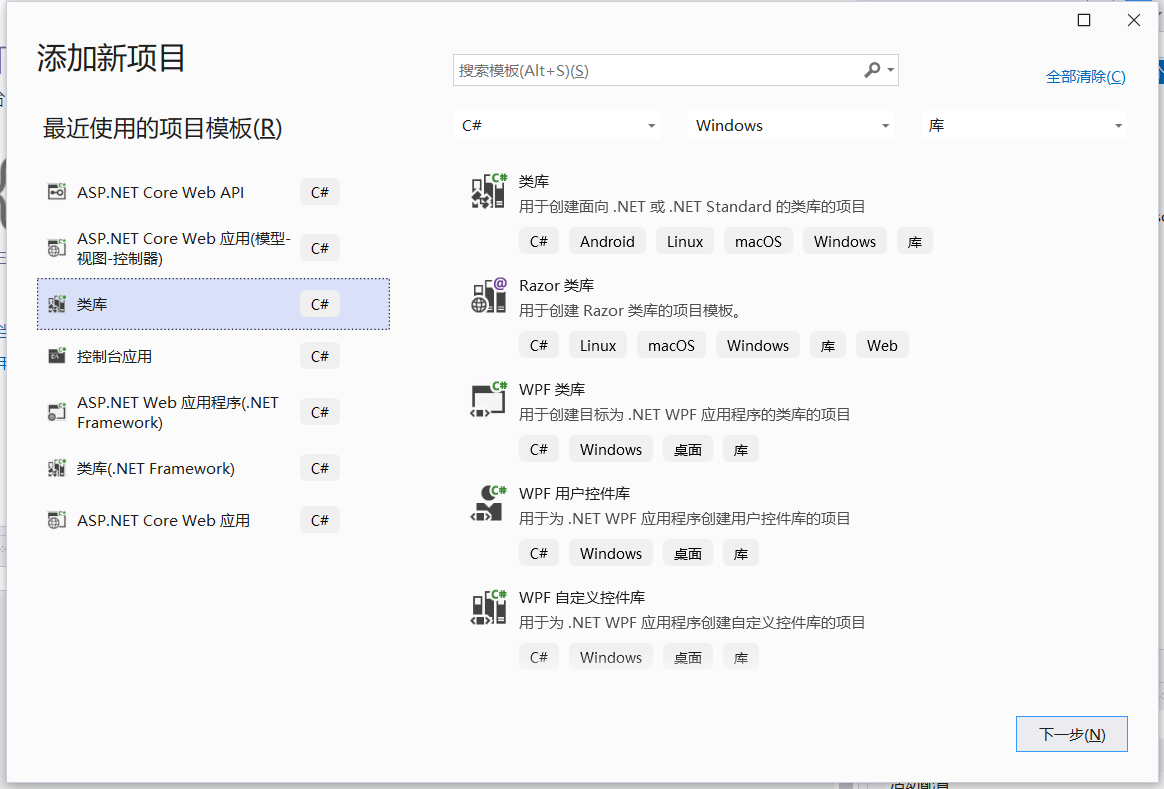Click the 类库 template icon in results list
The height and width of the screenshot is (789, 1164).
488,191
